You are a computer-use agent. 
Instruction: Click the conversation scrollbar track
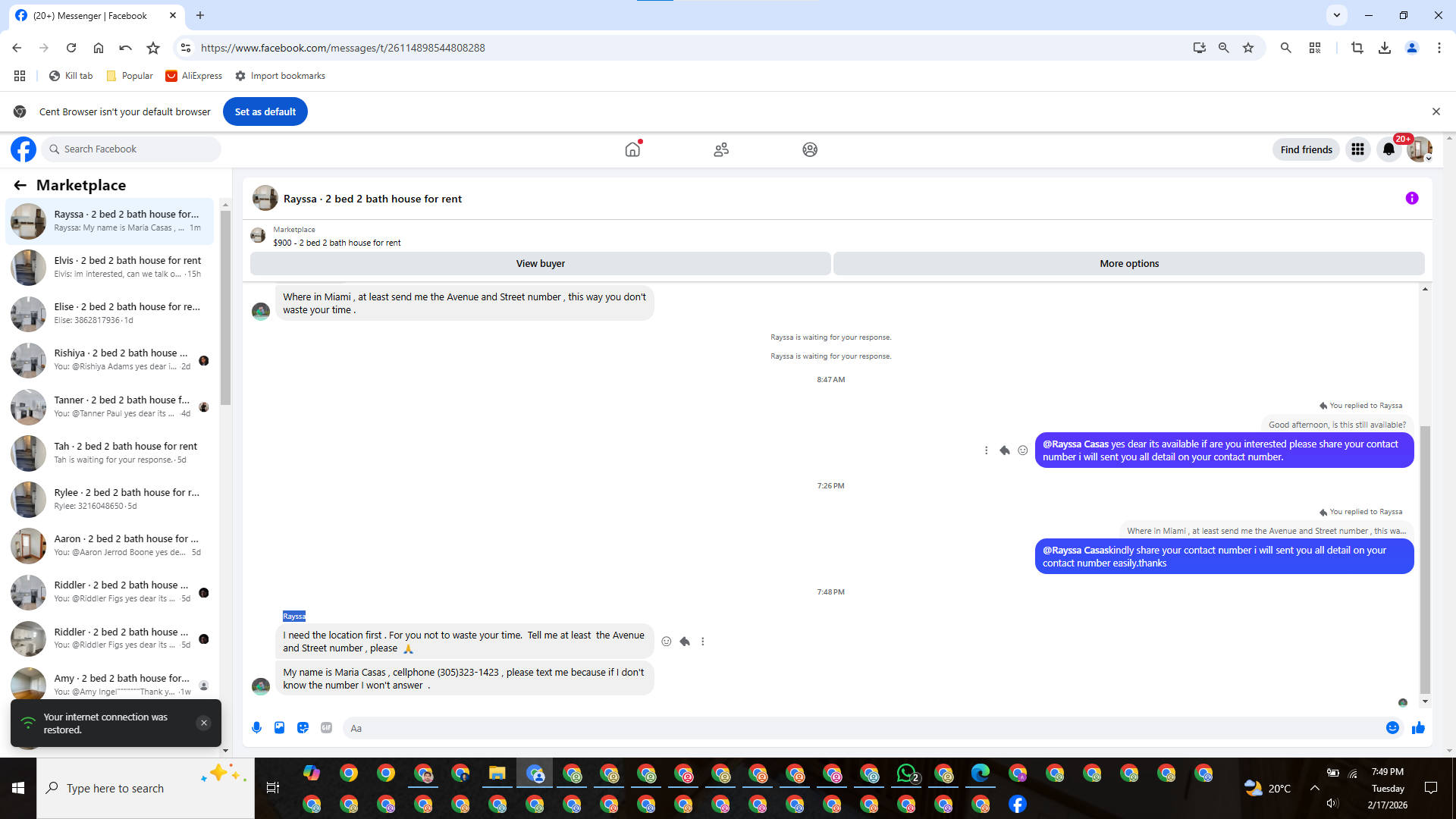[x=1425, y=356]
